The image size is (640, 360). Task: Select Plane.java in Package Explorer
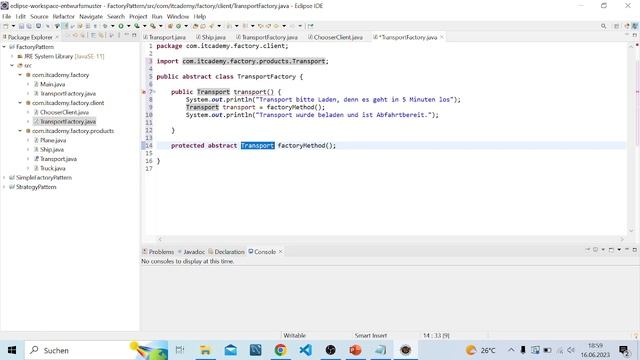point(50,140)
